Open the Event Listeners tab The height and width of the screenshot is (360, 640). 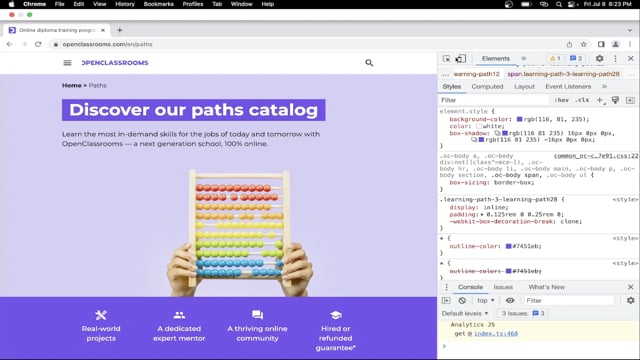568,87
